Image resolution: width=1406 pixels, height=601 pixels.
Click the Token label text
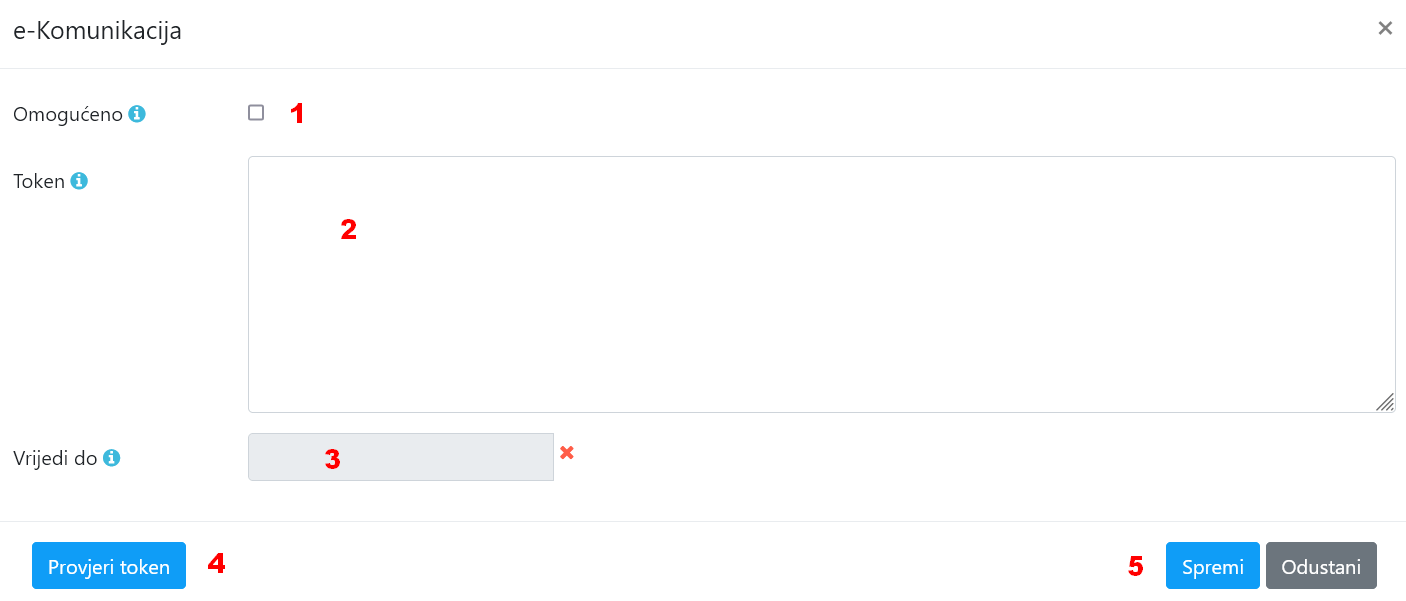click(x=38, y=182)
